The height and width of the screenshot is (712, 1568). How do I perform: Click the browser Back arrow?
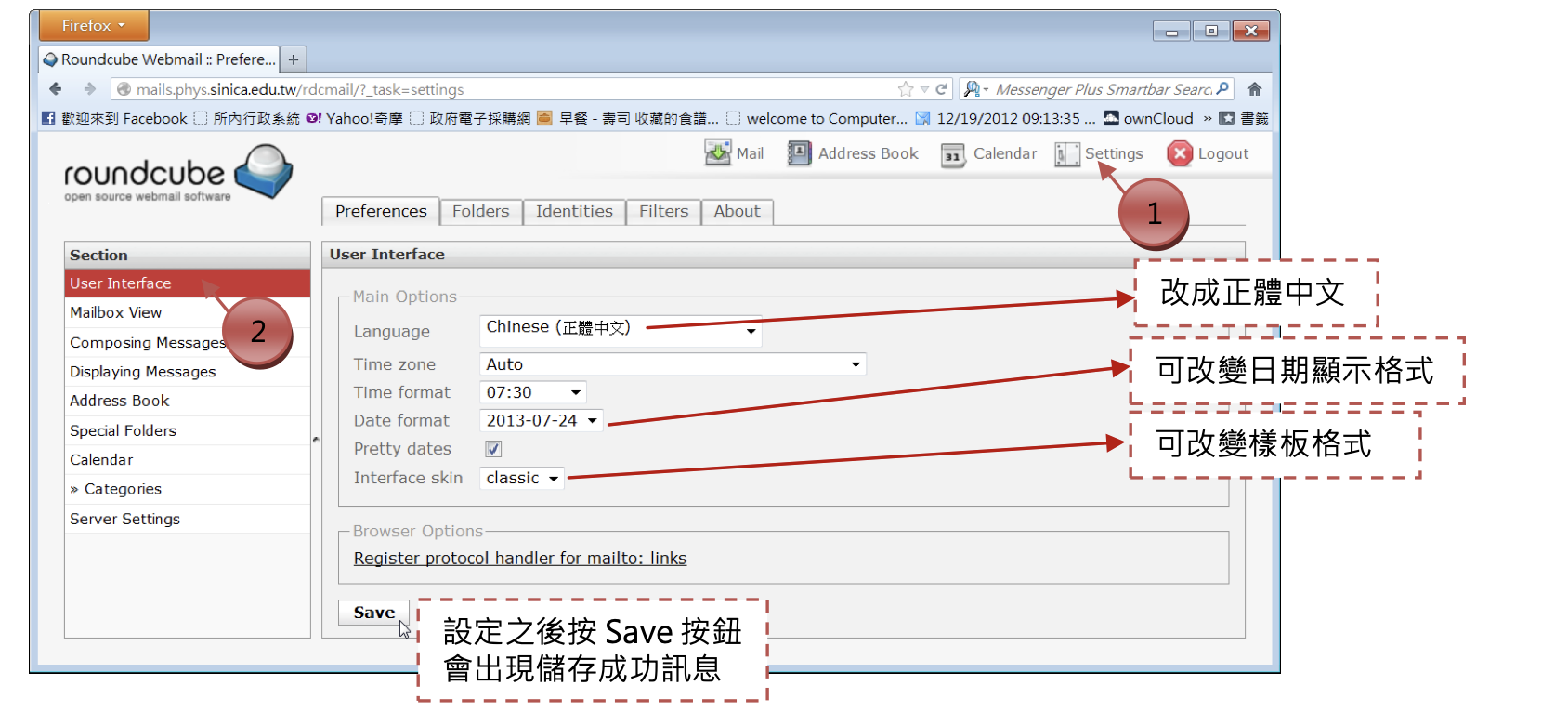56,89
